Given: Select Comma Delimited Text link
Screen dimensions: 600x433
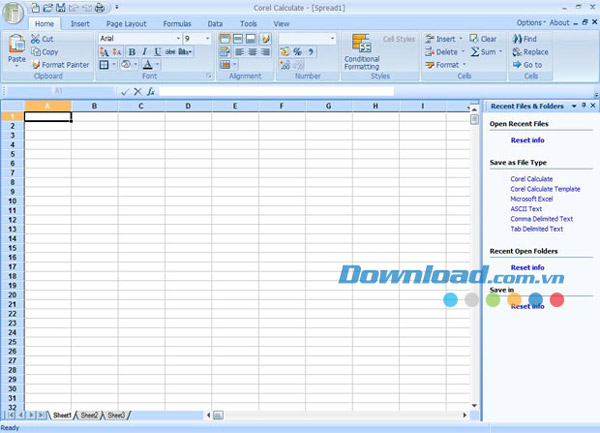Looking at the screenshot, I should [541, 219].
